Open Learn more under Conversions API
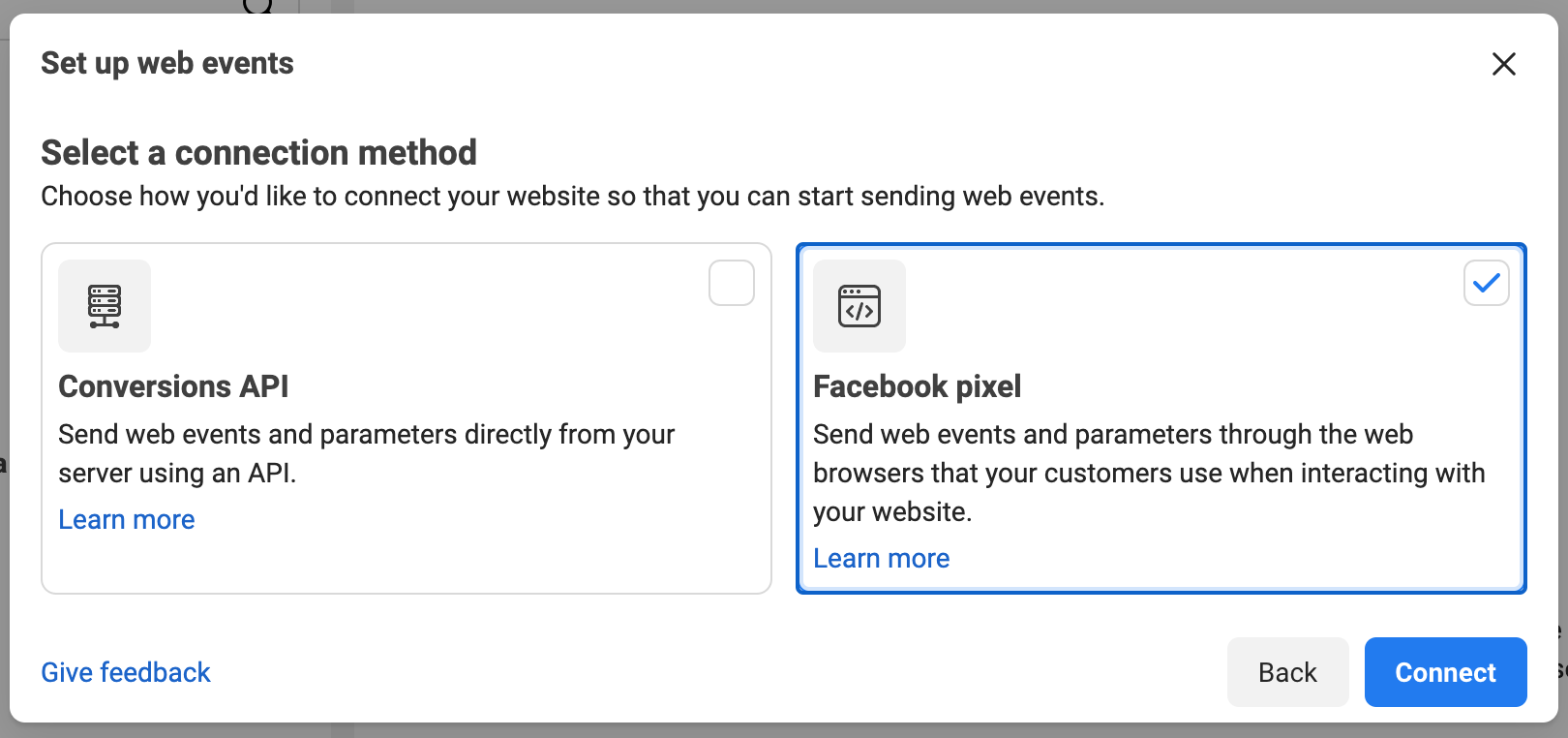The height and width of the screenshot is (738, 1568). click(x=127, y=520)
